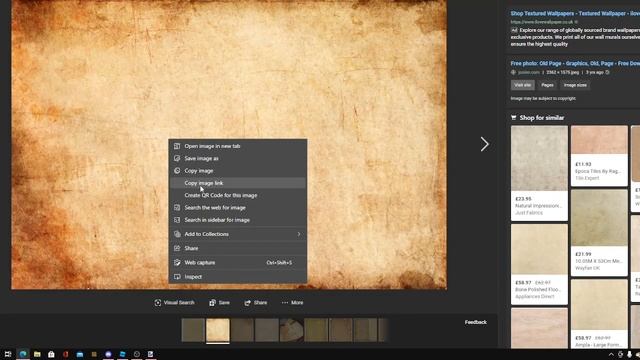Select 'Search in sidebar for image'

click(x=238, y=220)
